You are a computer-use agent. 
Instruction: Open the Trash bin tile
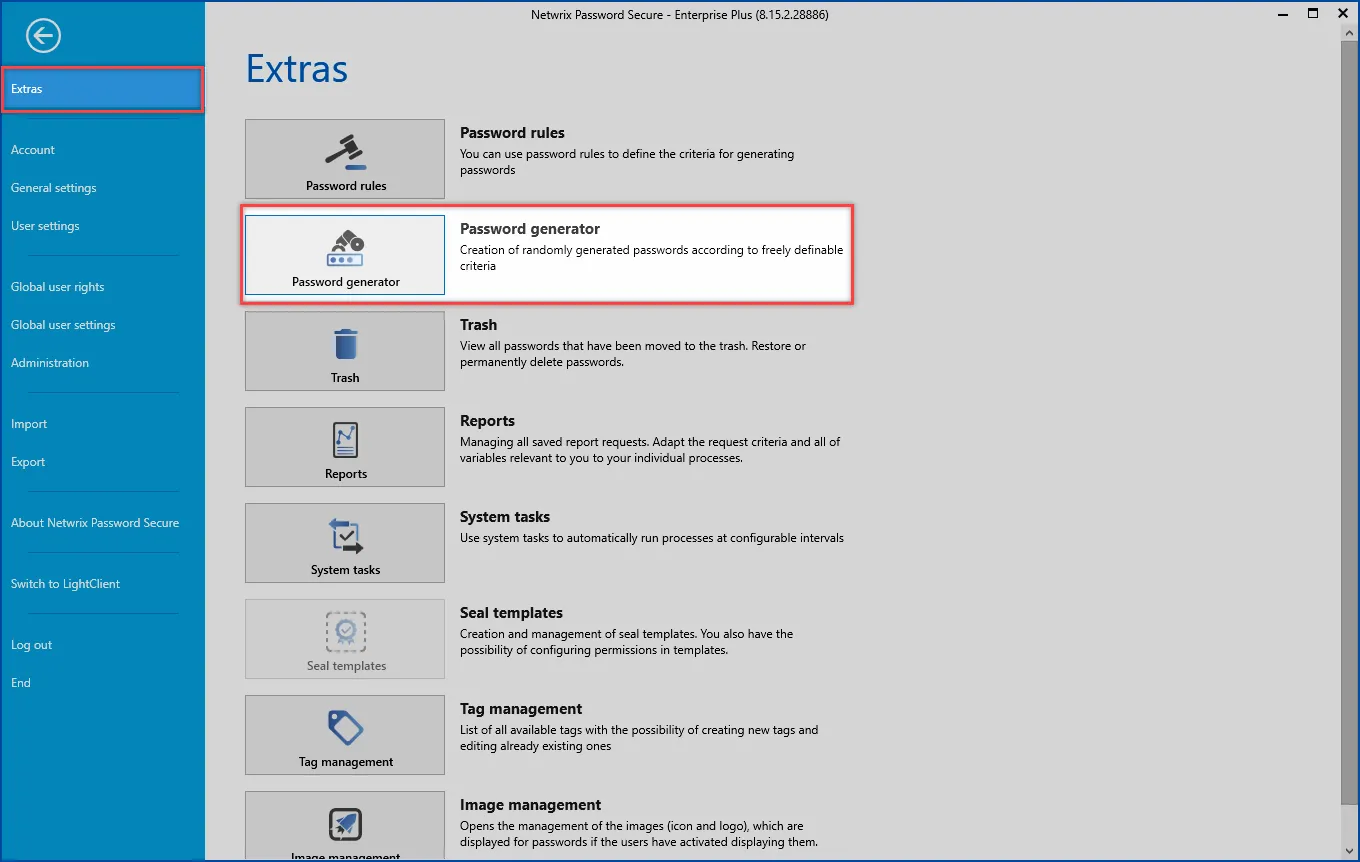tap(345, 351)
